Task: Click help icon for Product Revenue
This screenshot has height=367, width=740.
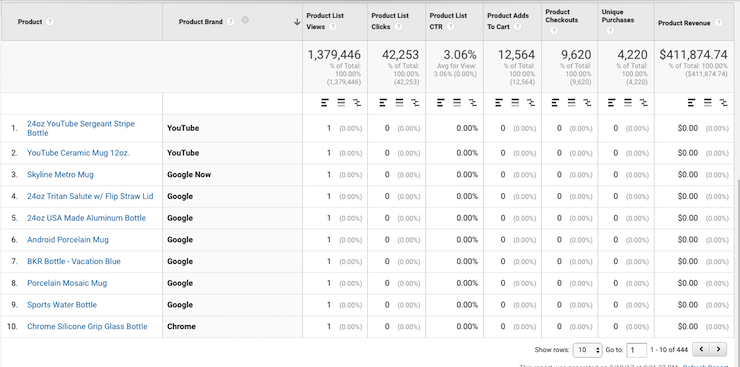Action: click(718, 23)
